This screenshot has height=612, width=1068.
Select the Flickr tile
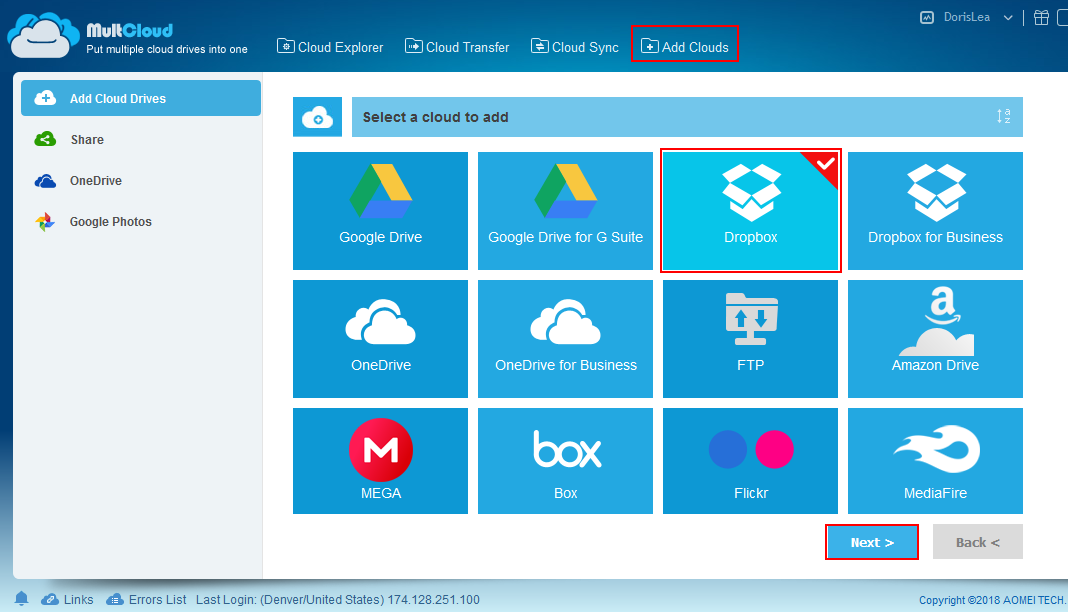pos(751,460)
